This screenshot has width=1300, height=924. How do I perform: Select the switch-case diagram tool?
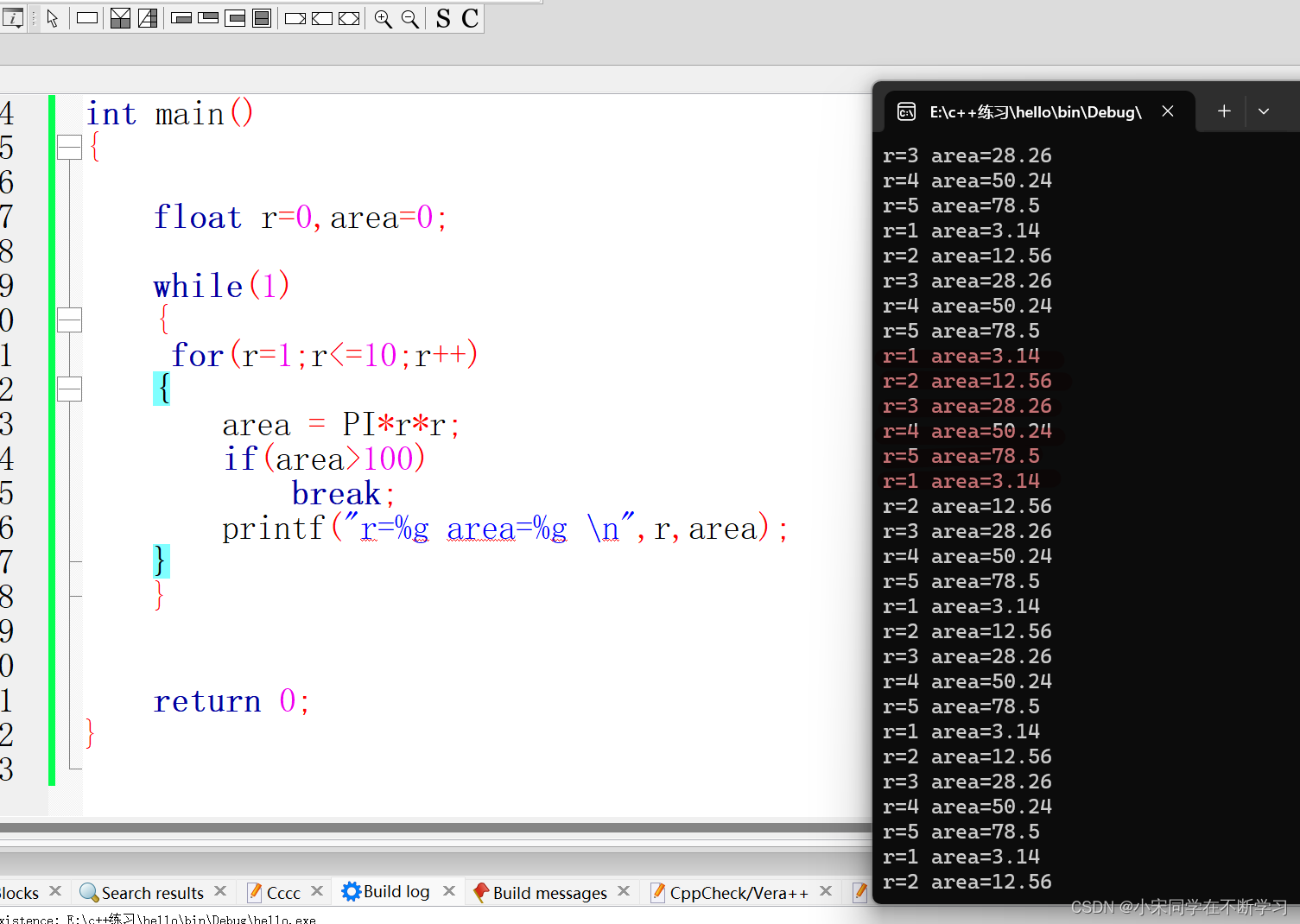pos(148,18)
